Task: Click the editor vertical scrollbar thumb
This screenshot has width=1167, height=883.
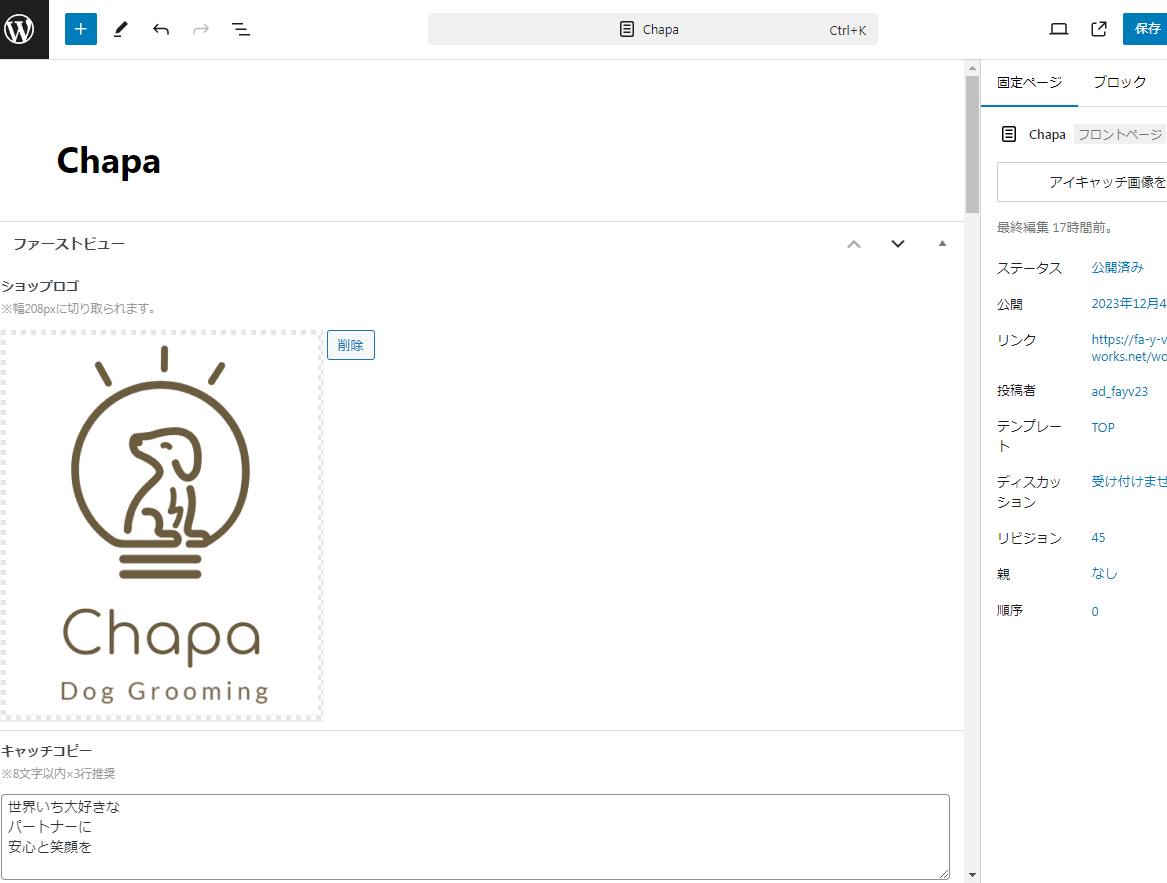Action: click(x=972, y=144)
